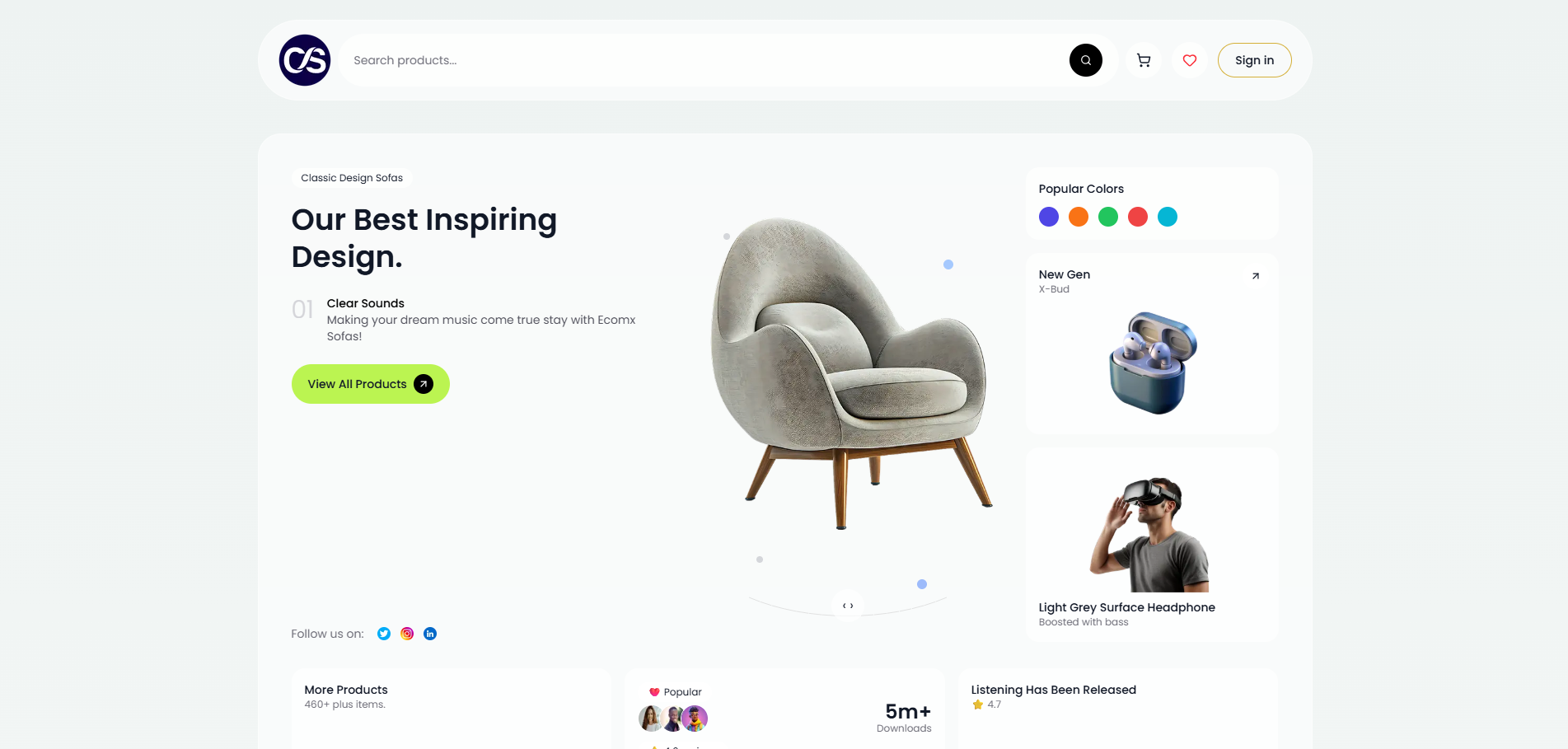This screenshot has height=749, width=1568.
Task: Open the wishlist heart icon
Action: (x=1190, y=60)
